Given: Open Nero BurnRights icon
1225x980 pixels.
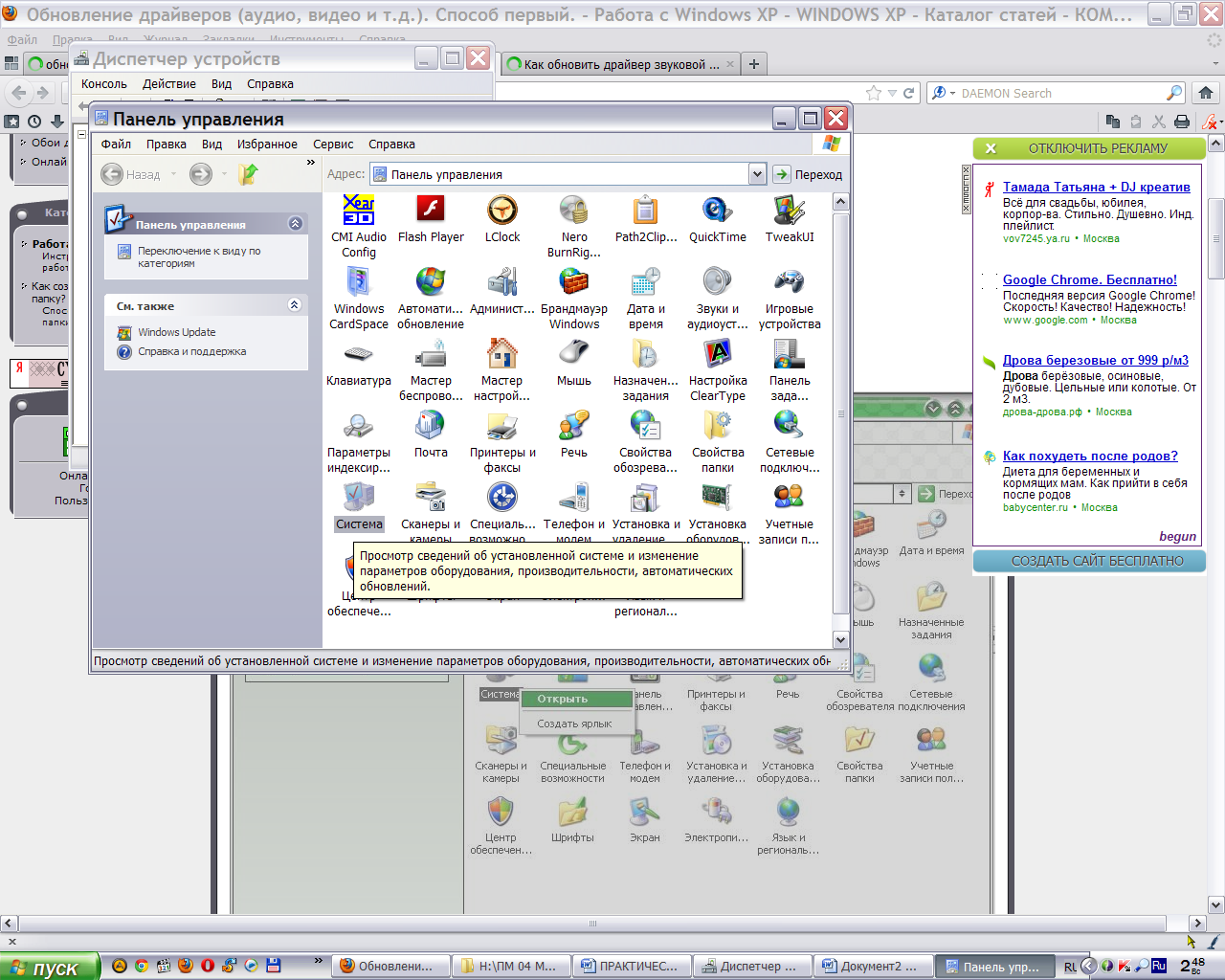Looking at the screenshot, I should click(574, 226).
